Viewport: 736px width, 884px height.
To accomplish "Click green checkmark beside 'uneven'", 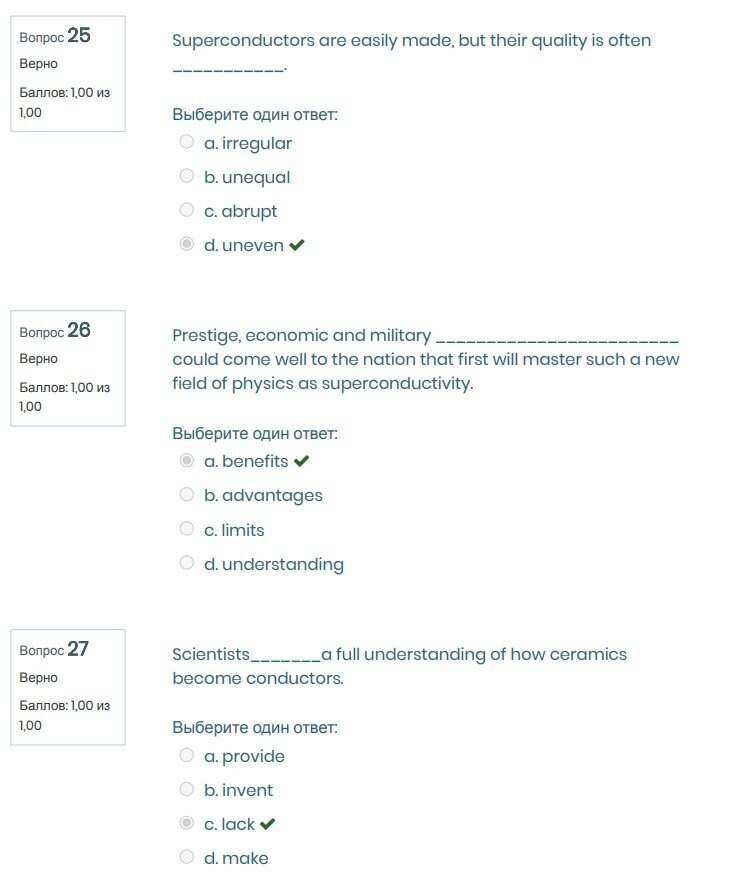I will point(296,245).
